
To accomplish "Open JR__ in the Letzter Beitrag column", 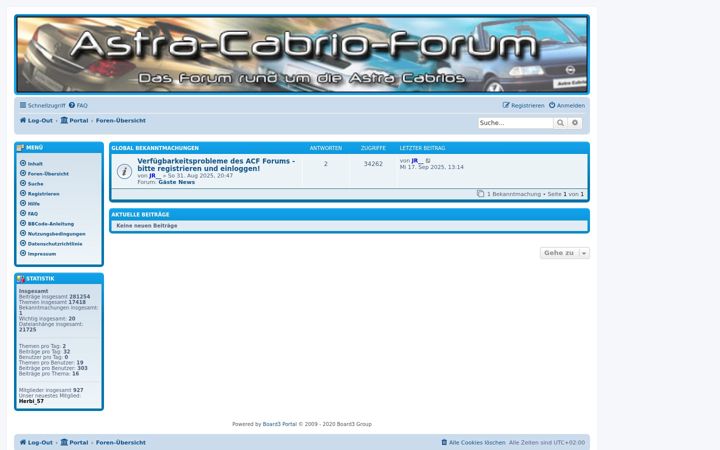I will [x=417, y=161].
